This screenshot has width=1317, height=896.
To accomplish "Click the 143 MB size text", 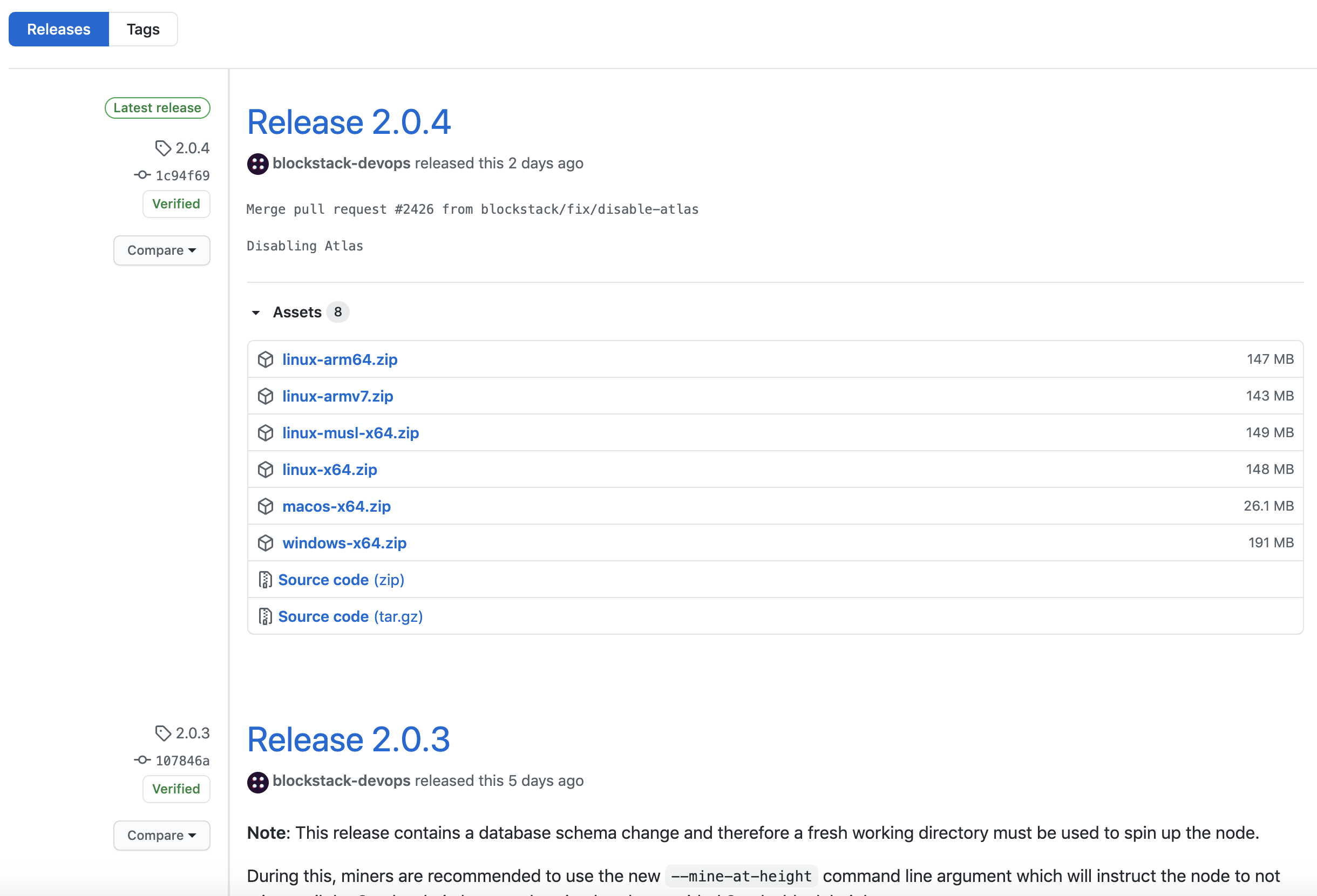I will (1270, 396).
